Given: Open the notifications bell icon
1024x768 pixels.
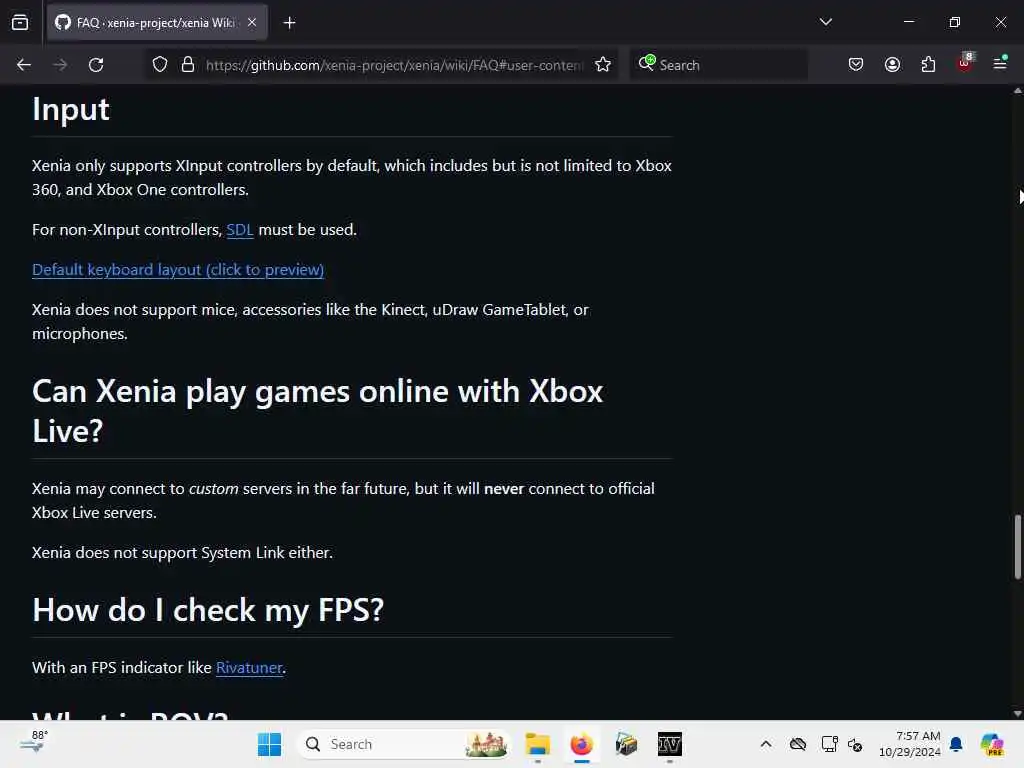Looking at the screenshot, I should coord(956,744).
